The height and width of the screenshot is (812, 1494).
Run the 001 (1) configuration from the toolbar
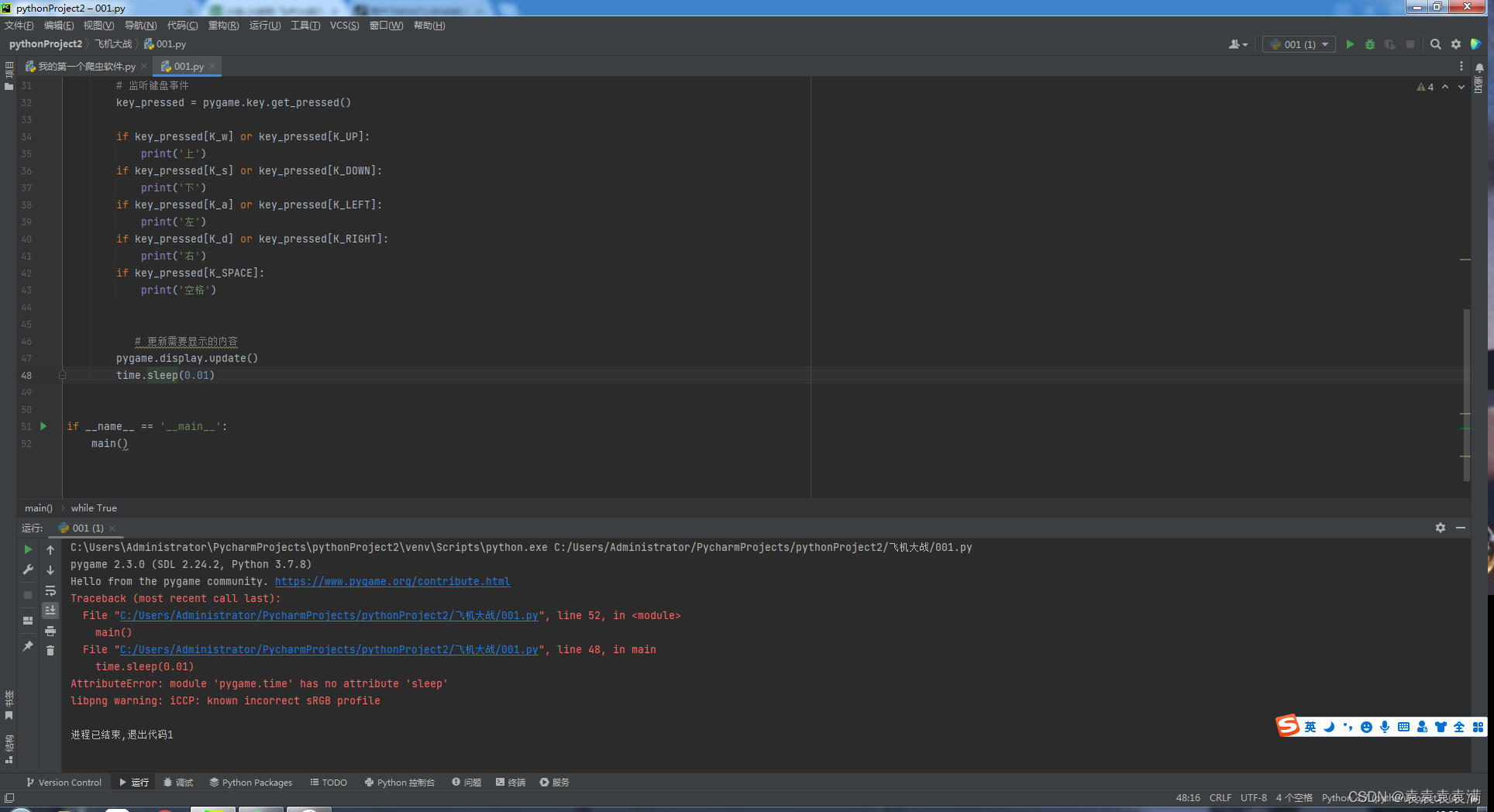pyautogui.click(x=1350, y=44)
